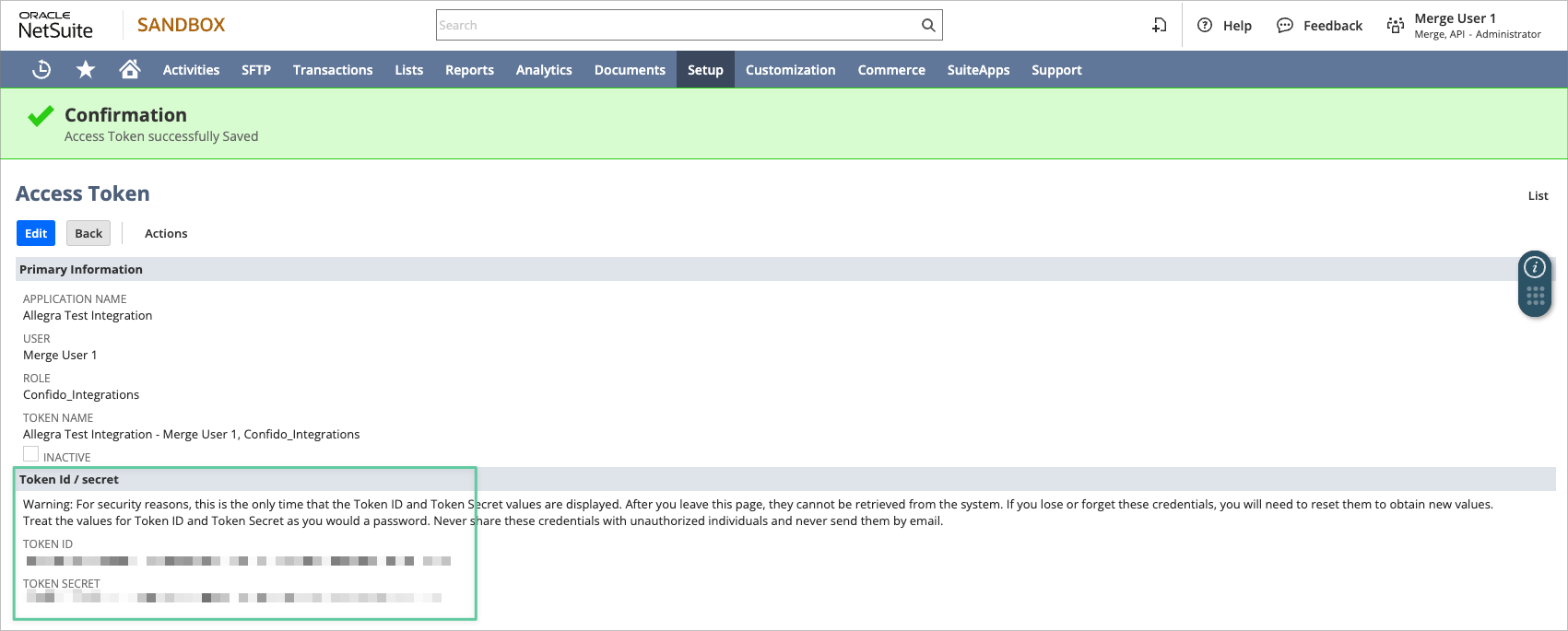Open the Customization menu
Viewport: 1568px width, 631px height.
(x=791, y=70)
